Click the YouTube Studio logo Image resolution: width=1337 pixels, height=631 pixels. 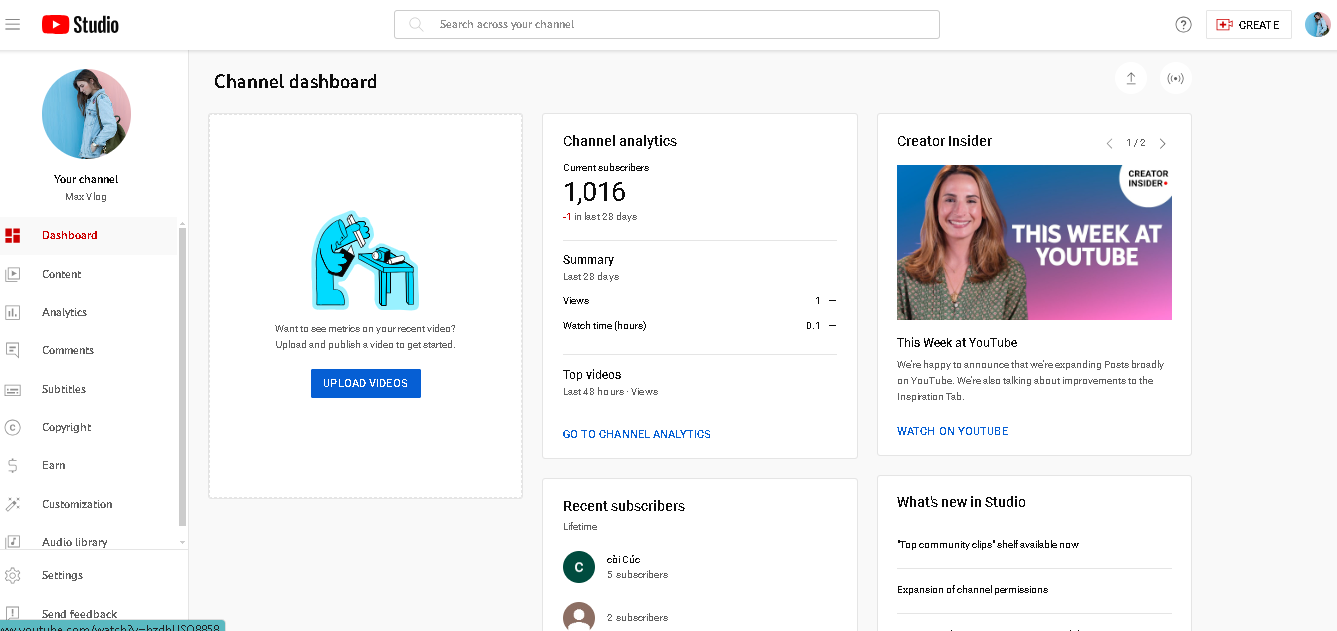pyautogui.click(x=80, y=24)
